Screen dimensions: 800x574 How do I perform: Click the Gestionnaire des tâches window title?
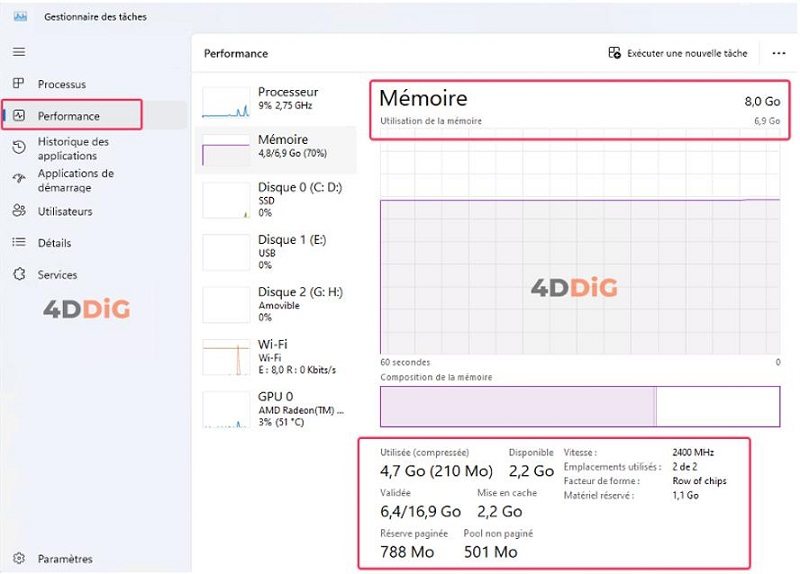pos(95,17)
